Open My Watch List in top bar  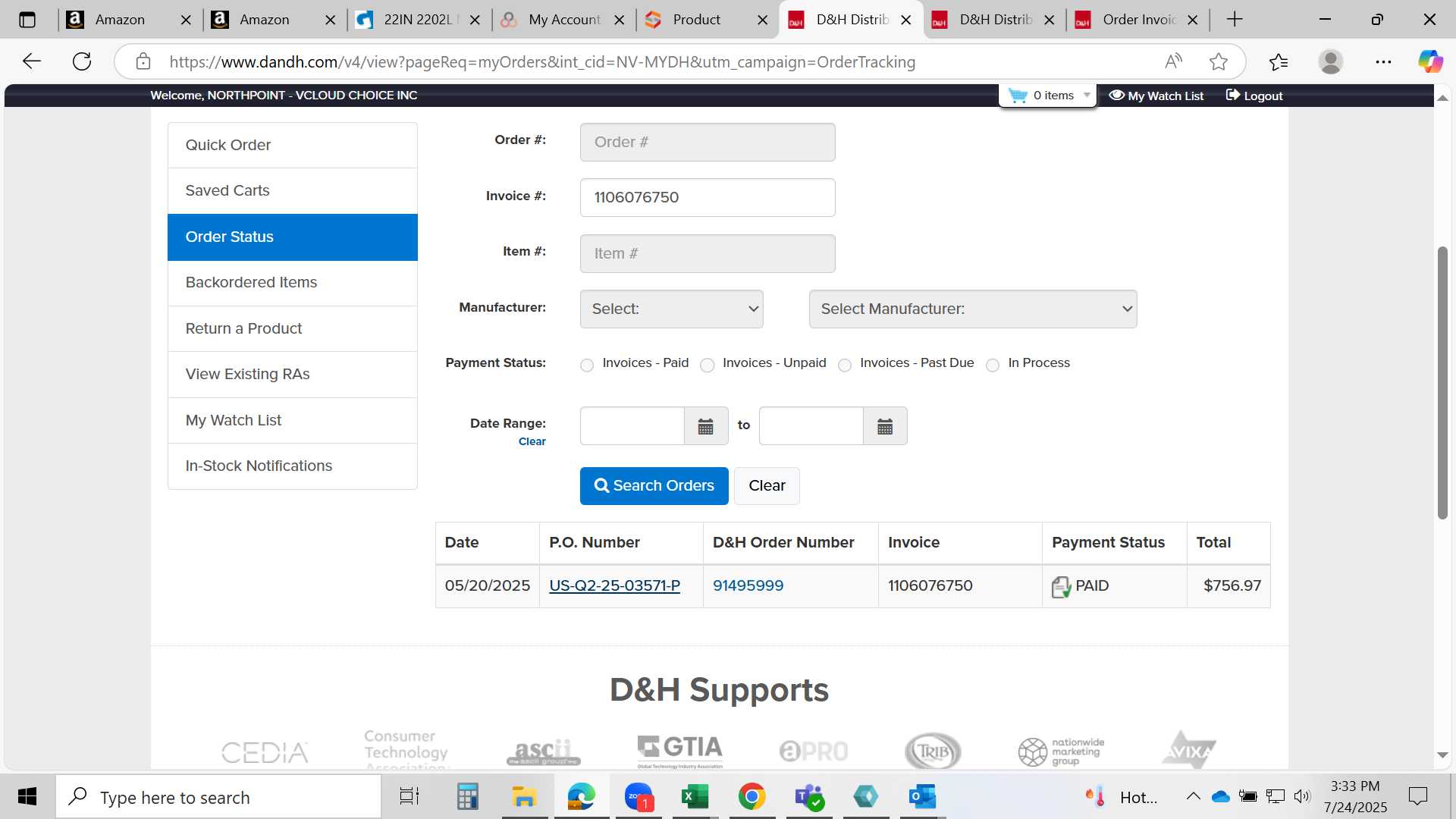click(1156, 96)
